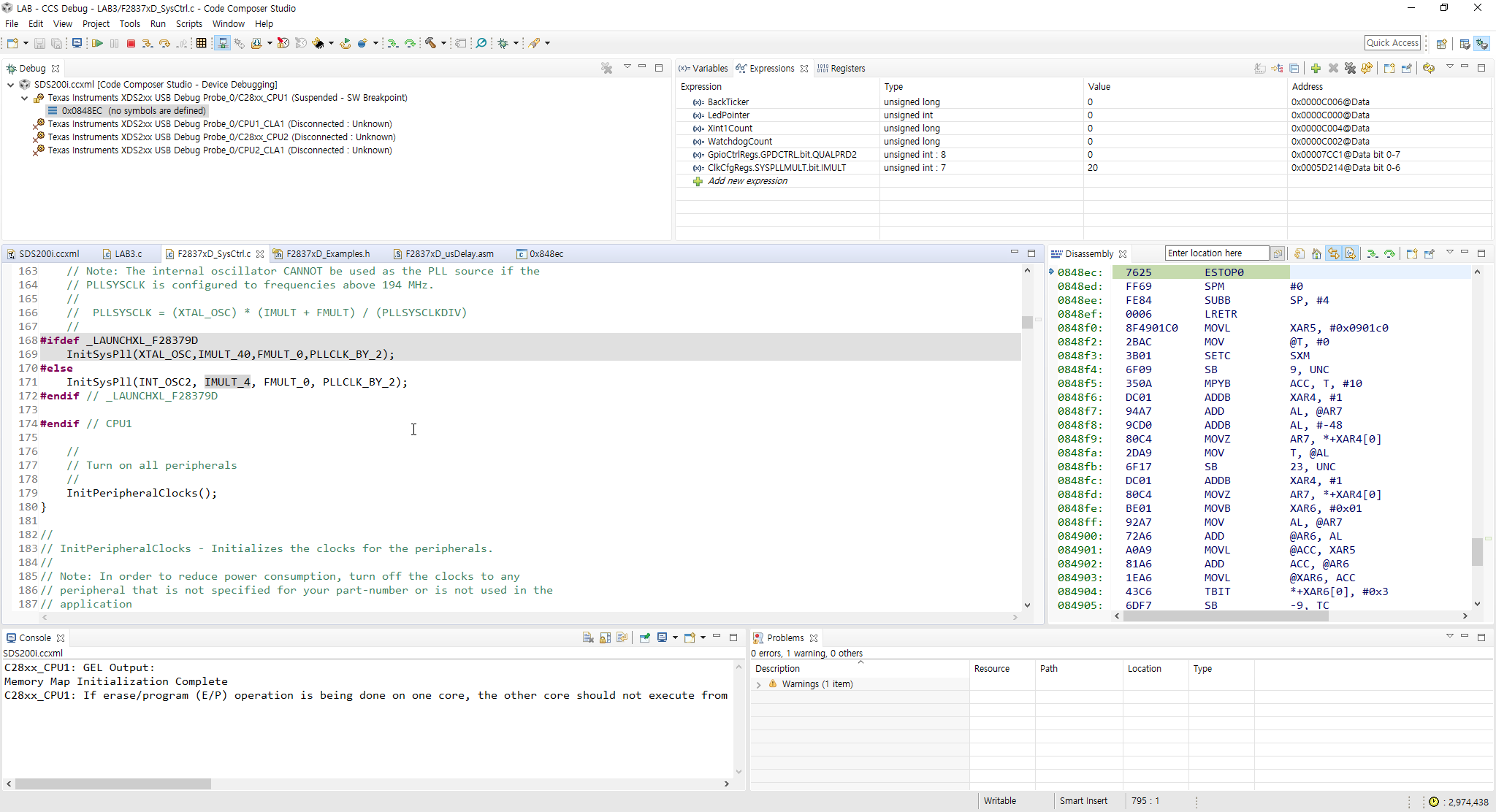The width and height of the screenshot is (1496, 812).
Task: Click the Enter location here field
Action: (1215, 253)
